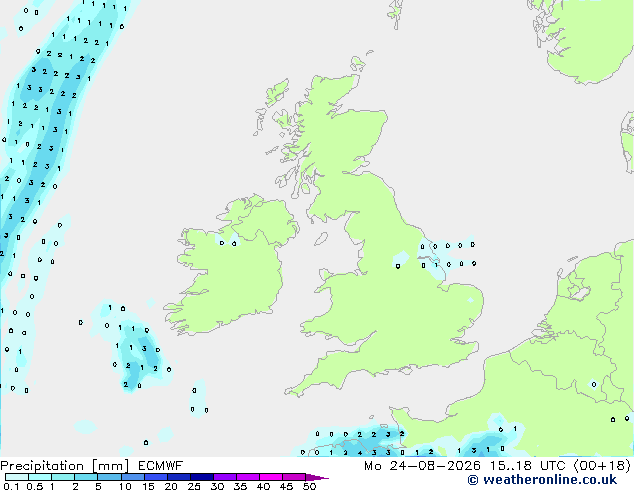Click the 'Precipitation [mm]' title text
This screenshot has width=634, height=490.
(x=65, y=466)
